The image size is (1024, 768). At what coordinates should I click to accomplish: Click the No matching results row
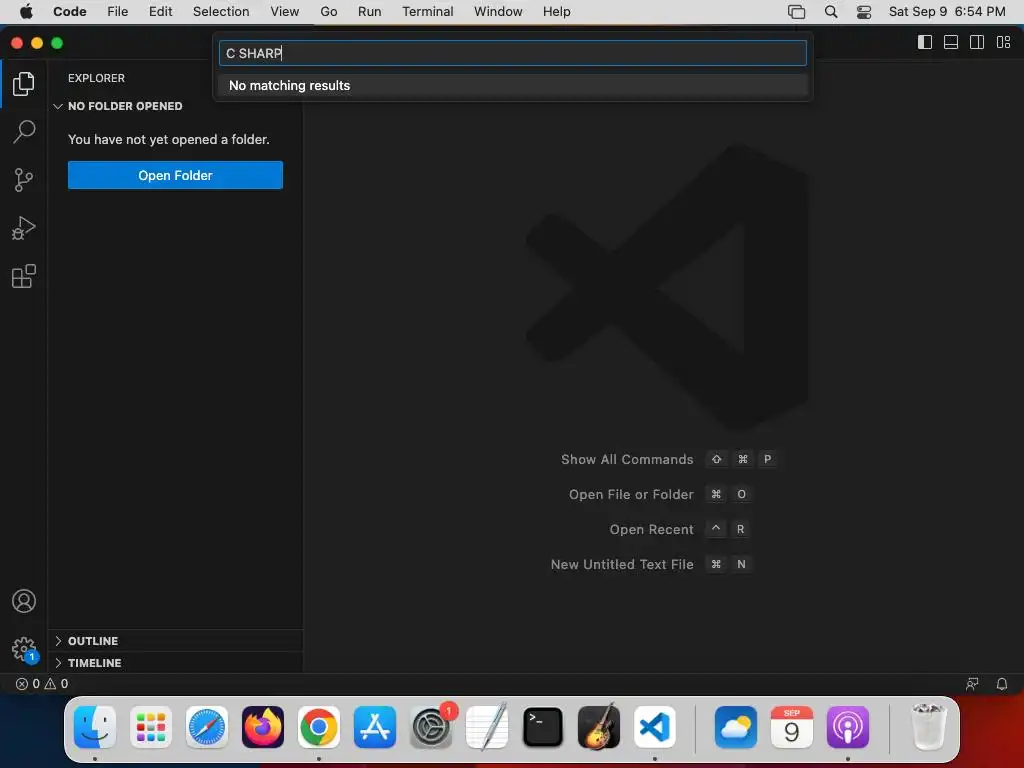pos(513,86)
